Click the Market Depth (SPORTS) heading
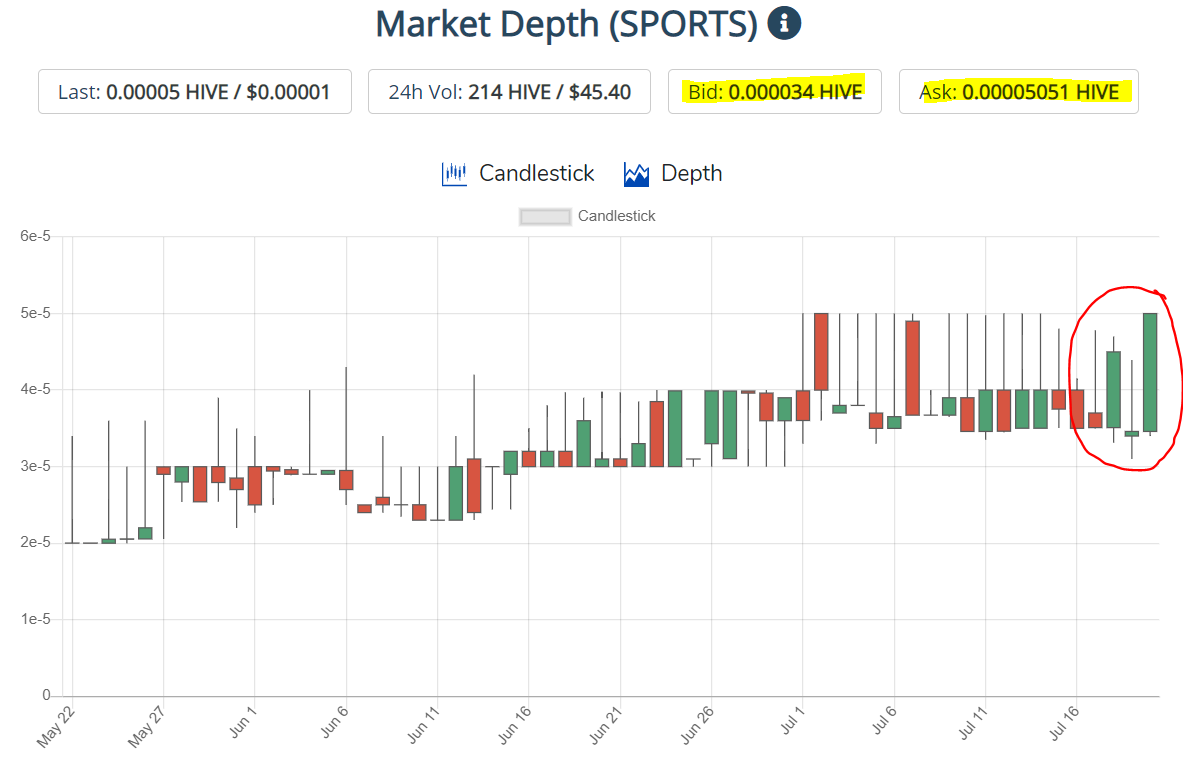The width and height of the screenshot is (1183, 764). tap(566, 24)
